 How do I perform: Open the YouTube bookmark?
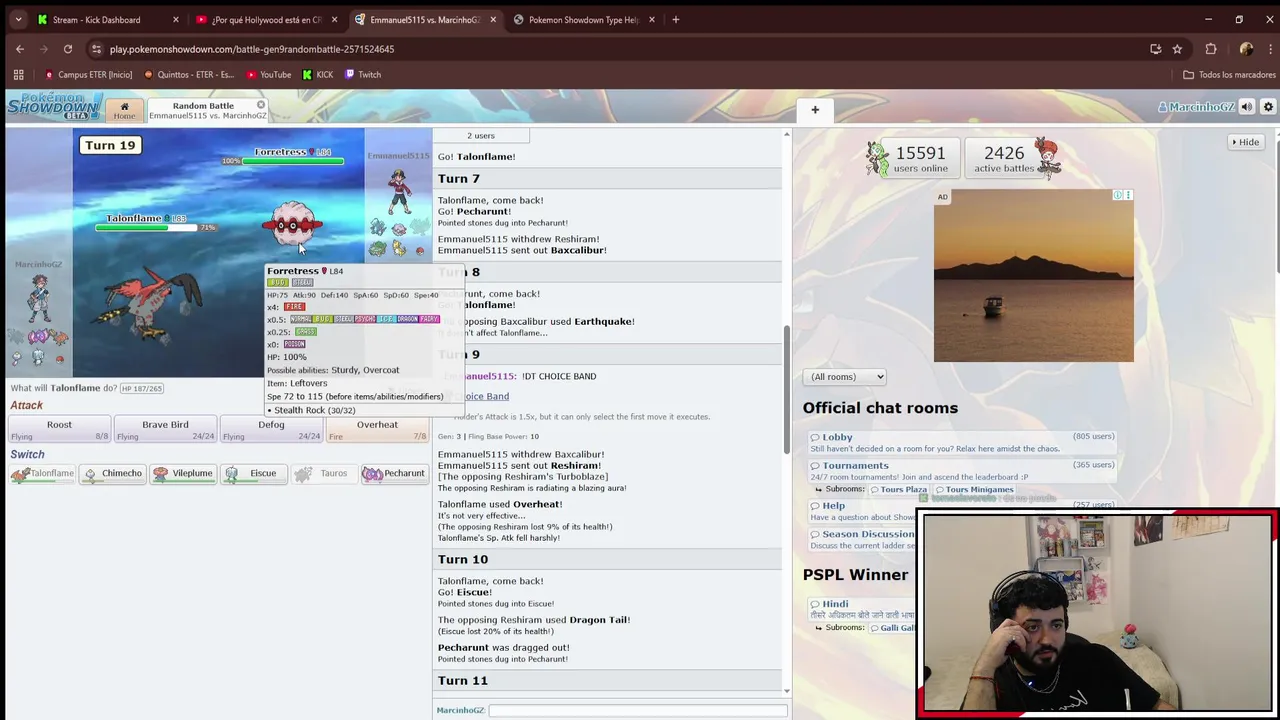(268, 74)
